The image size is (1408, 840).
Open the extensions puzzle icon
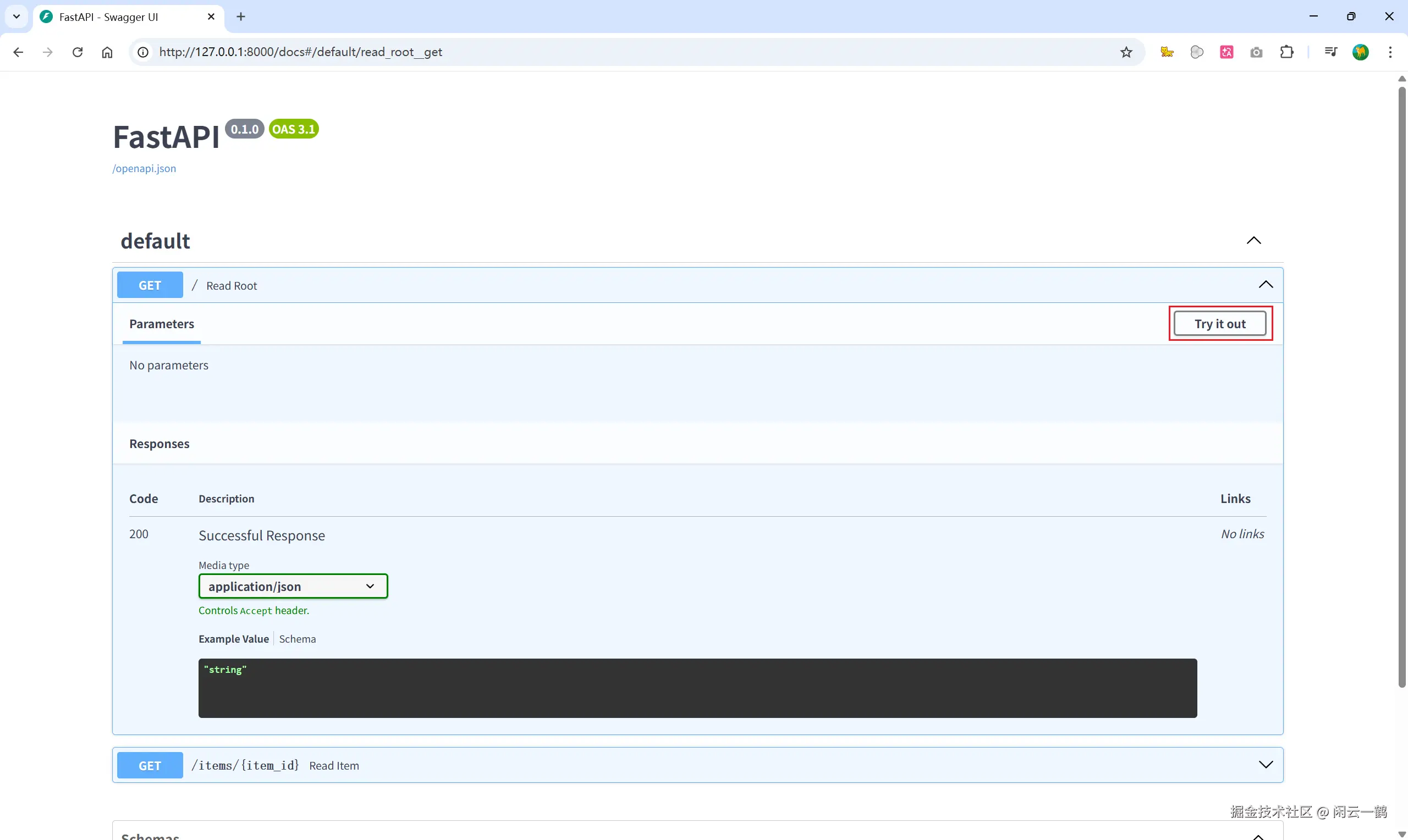1286,52
